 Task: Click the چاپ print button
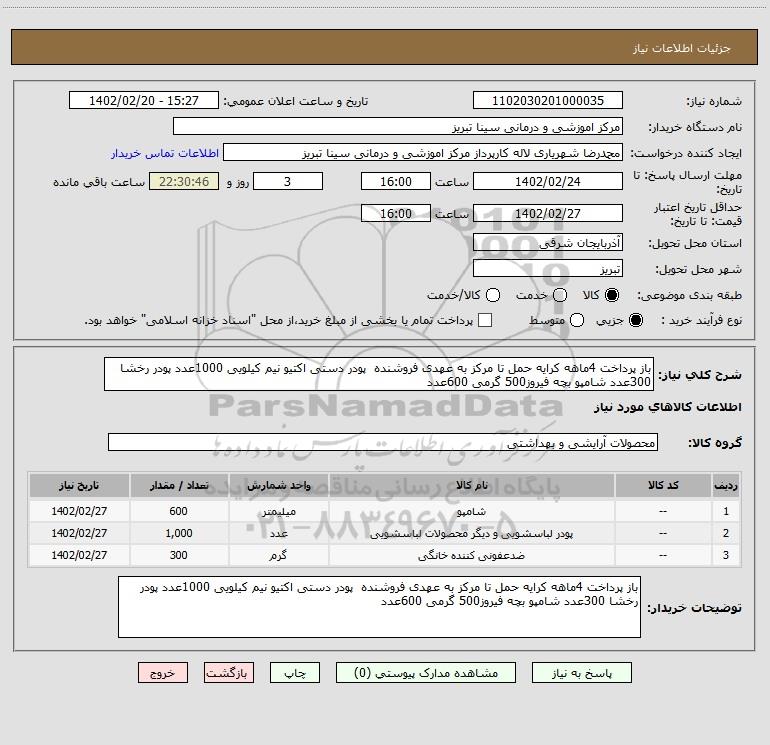295,672
